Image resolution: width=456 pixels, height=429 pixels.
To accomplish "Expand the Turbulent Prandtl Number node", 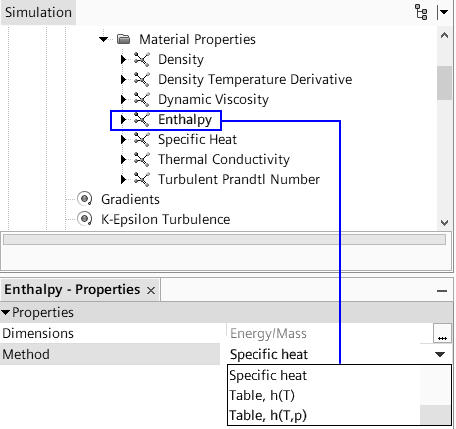I will click(123, 179).
